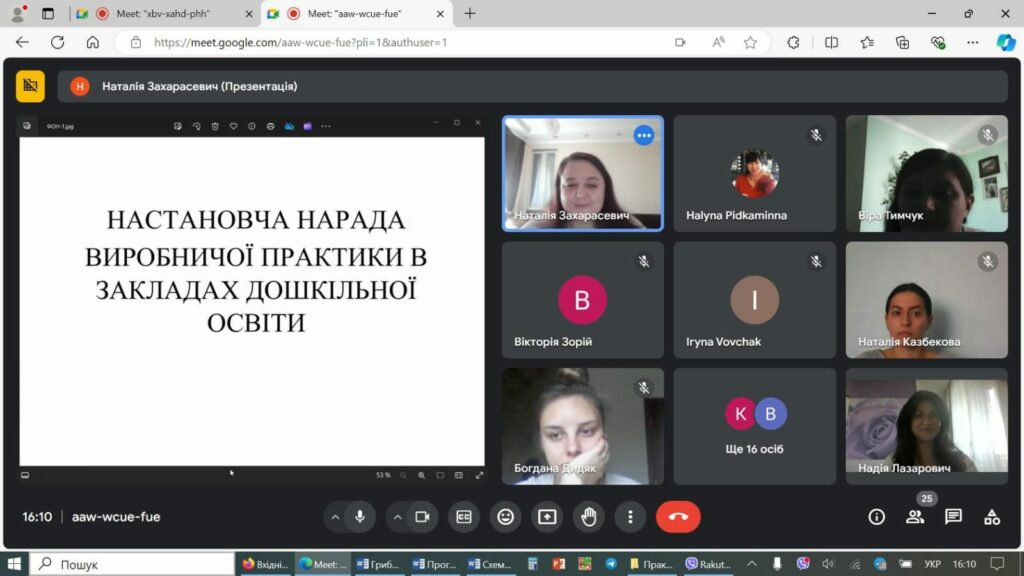Viewport: 1024px width, 576px height.
Task: Toggle the microphone on or off
Action: [x=359, y=517]
